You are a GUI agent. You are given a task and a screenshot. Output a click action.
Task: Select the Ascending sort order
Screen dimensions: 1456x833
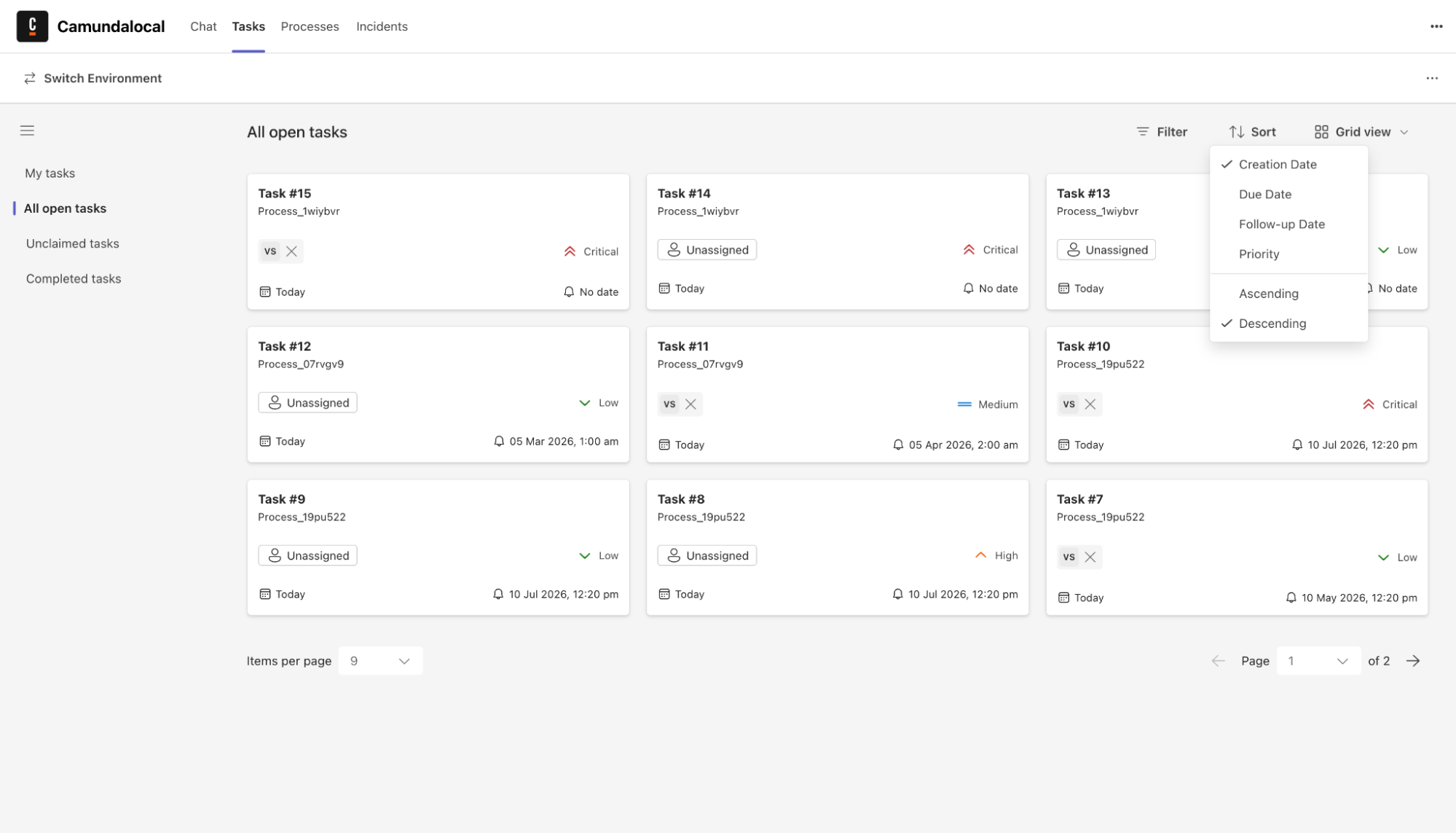(x=1268, y=294)
